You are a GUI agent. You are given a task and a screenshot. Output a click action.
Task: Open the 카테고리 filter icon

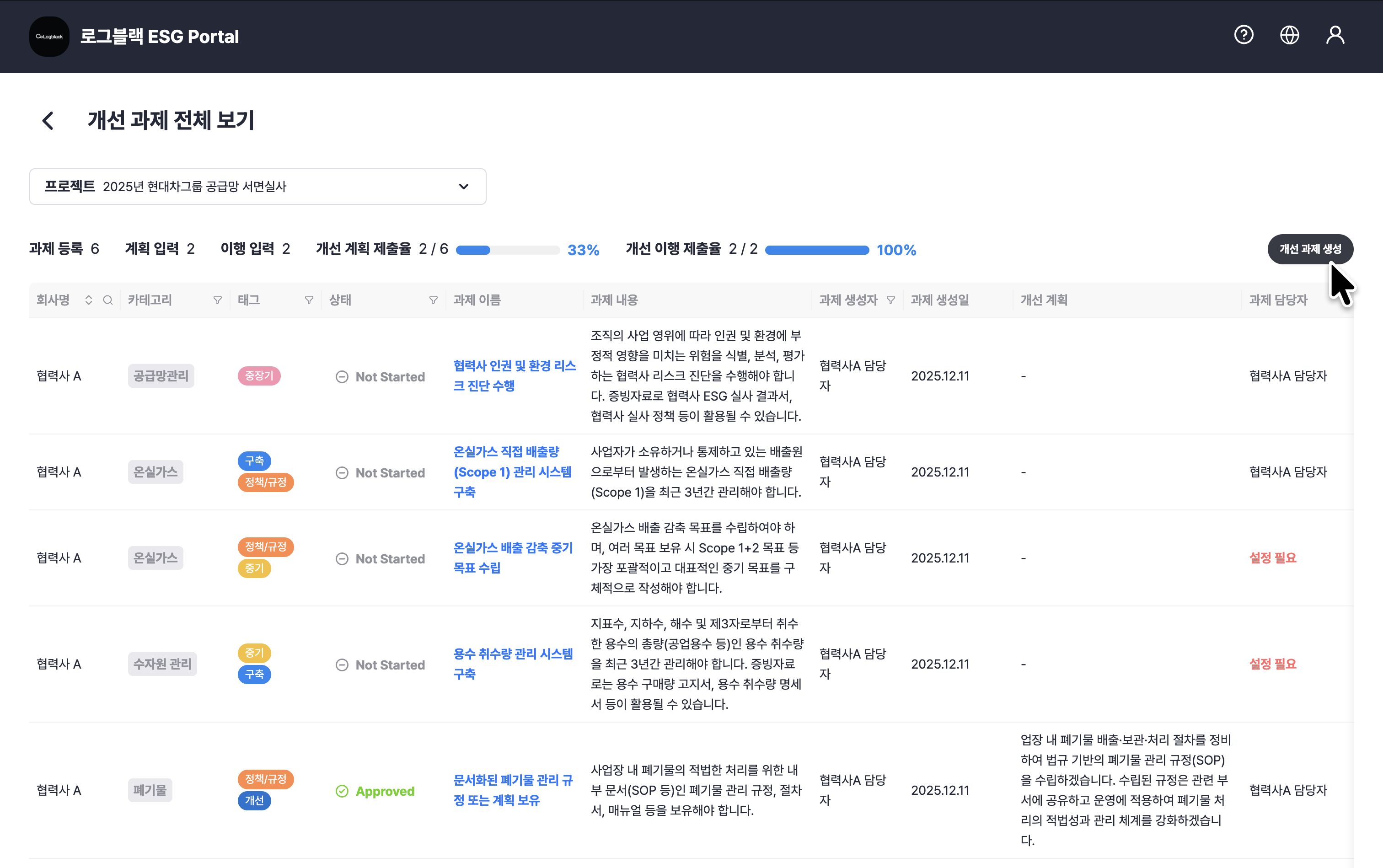(x=218, y=300)
